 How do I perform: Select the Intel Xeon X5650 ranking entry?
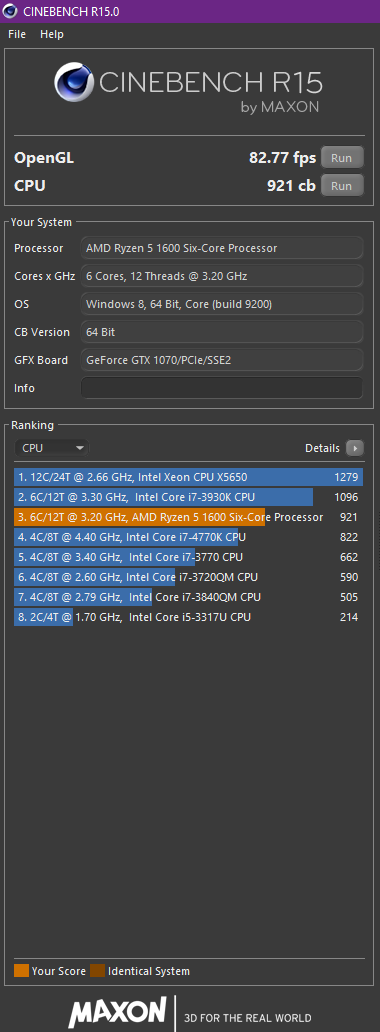coord(188,477)
